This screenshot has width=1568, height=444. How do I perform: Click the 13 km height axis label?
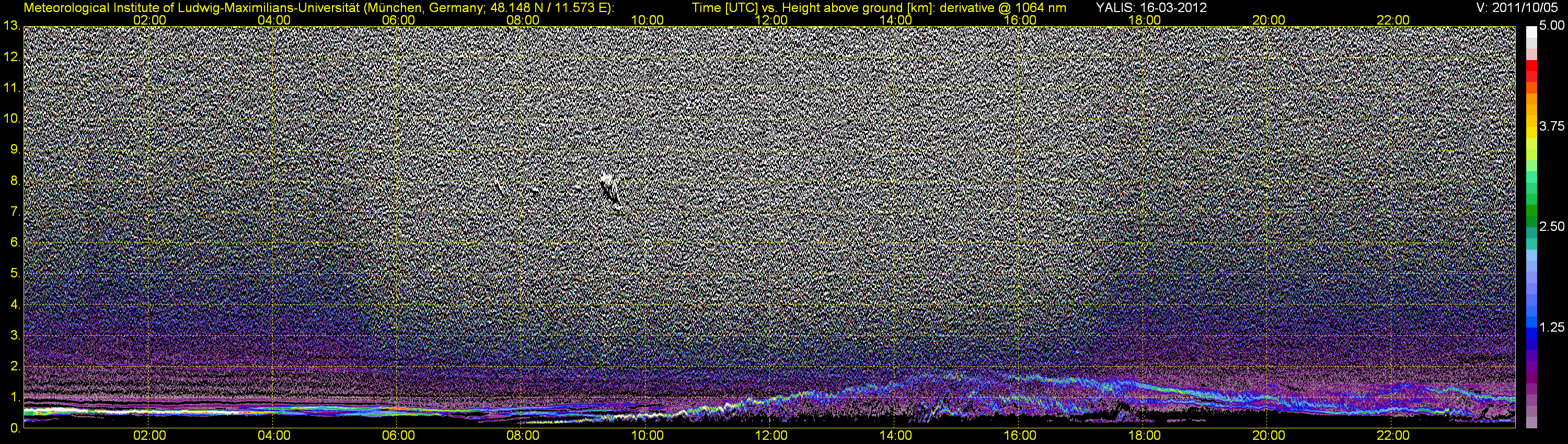coord(11,26)
